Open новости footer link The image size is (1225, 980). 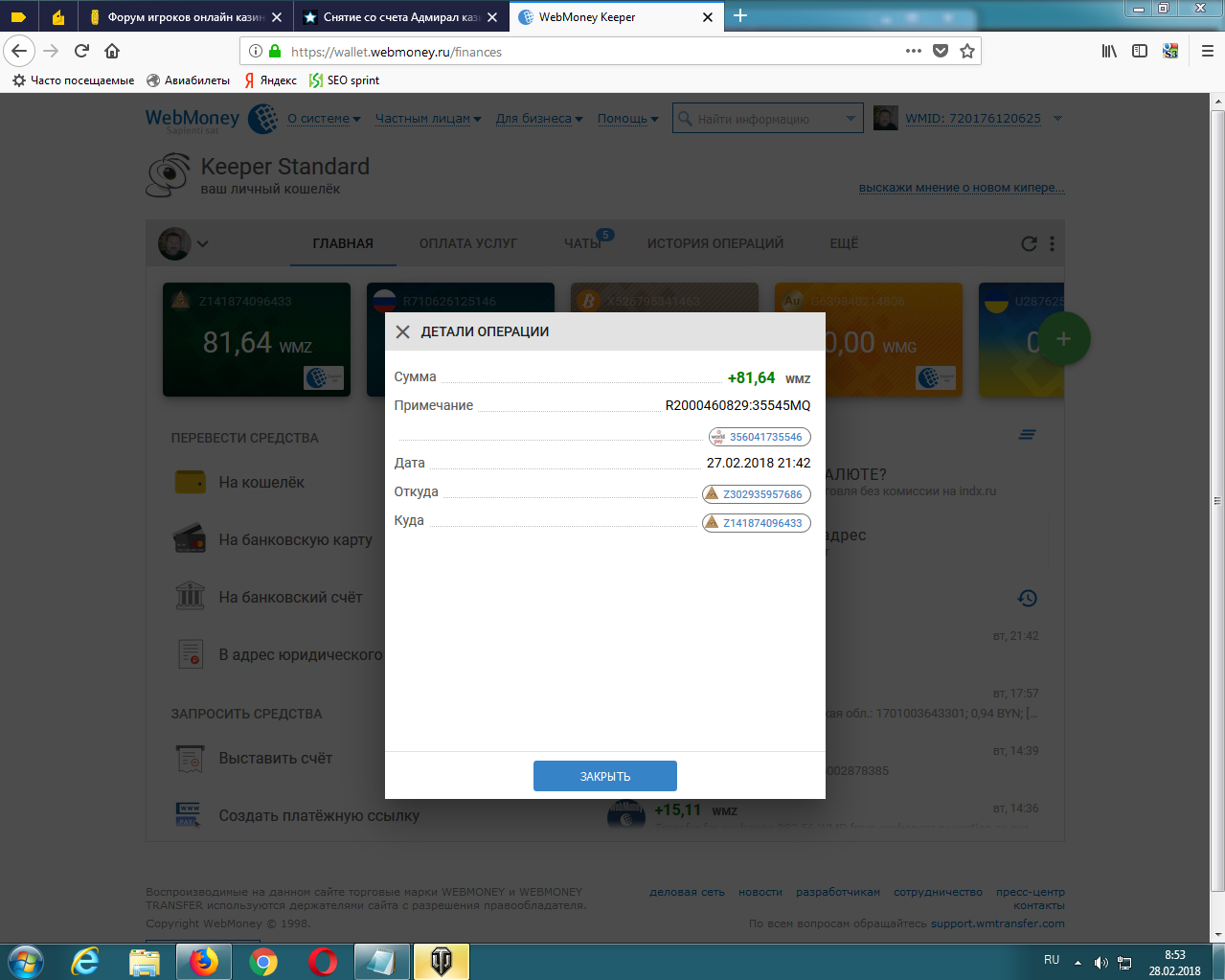coord(760,892)
